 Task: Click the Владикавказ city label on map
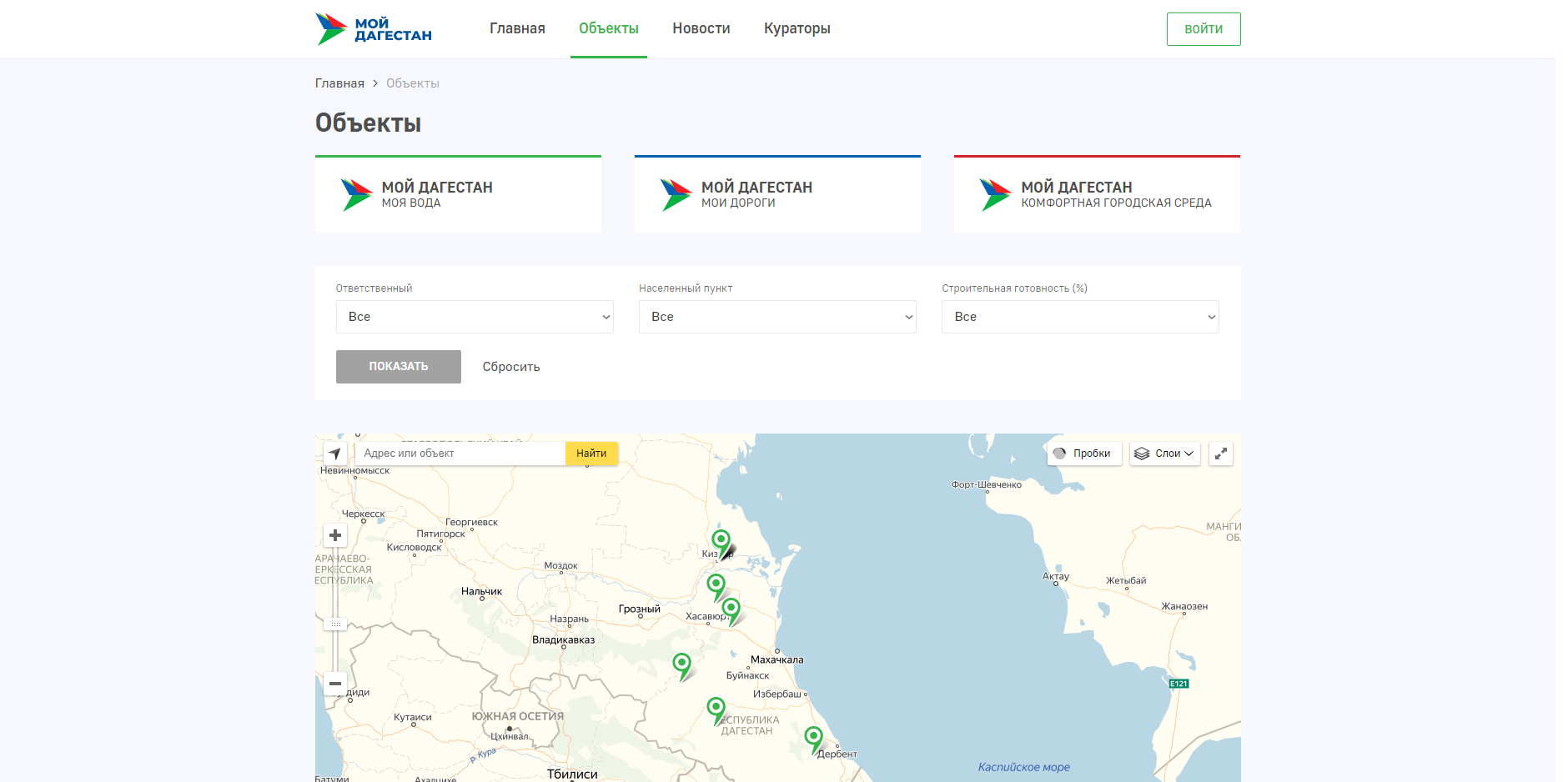click(x=564, y=639)
